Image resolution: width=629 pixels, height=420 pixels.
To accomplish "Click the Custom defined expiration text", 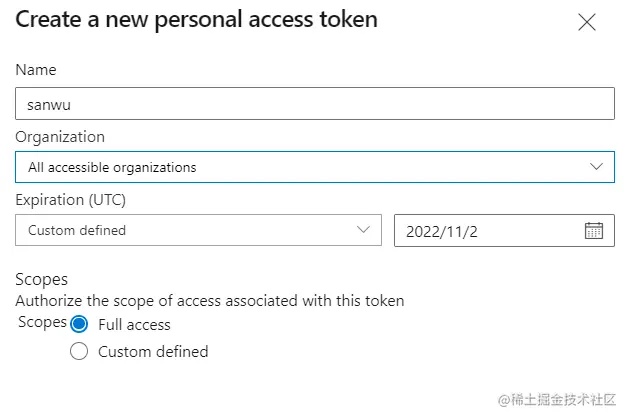I will click(x=78, y=230).
